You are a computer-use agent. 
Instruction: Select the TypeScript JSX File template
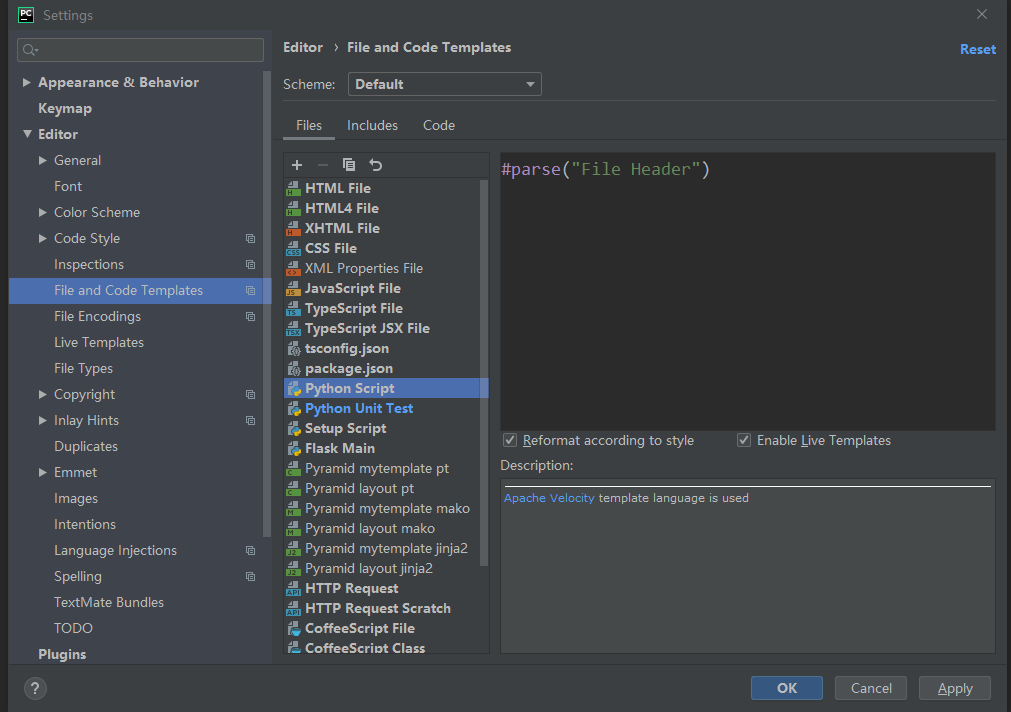tap(386, 328)
